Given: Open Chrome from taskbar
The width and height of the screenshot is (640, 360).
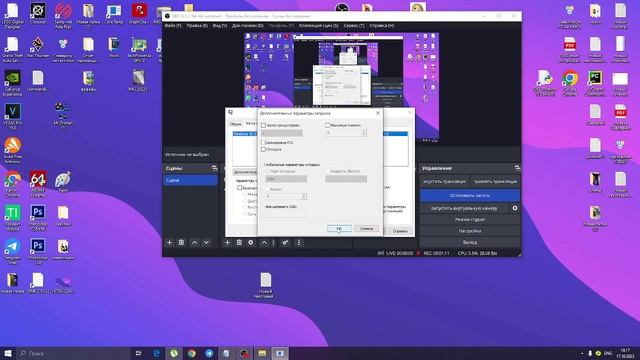Looking at the screenshot, I should coord(191,353).
